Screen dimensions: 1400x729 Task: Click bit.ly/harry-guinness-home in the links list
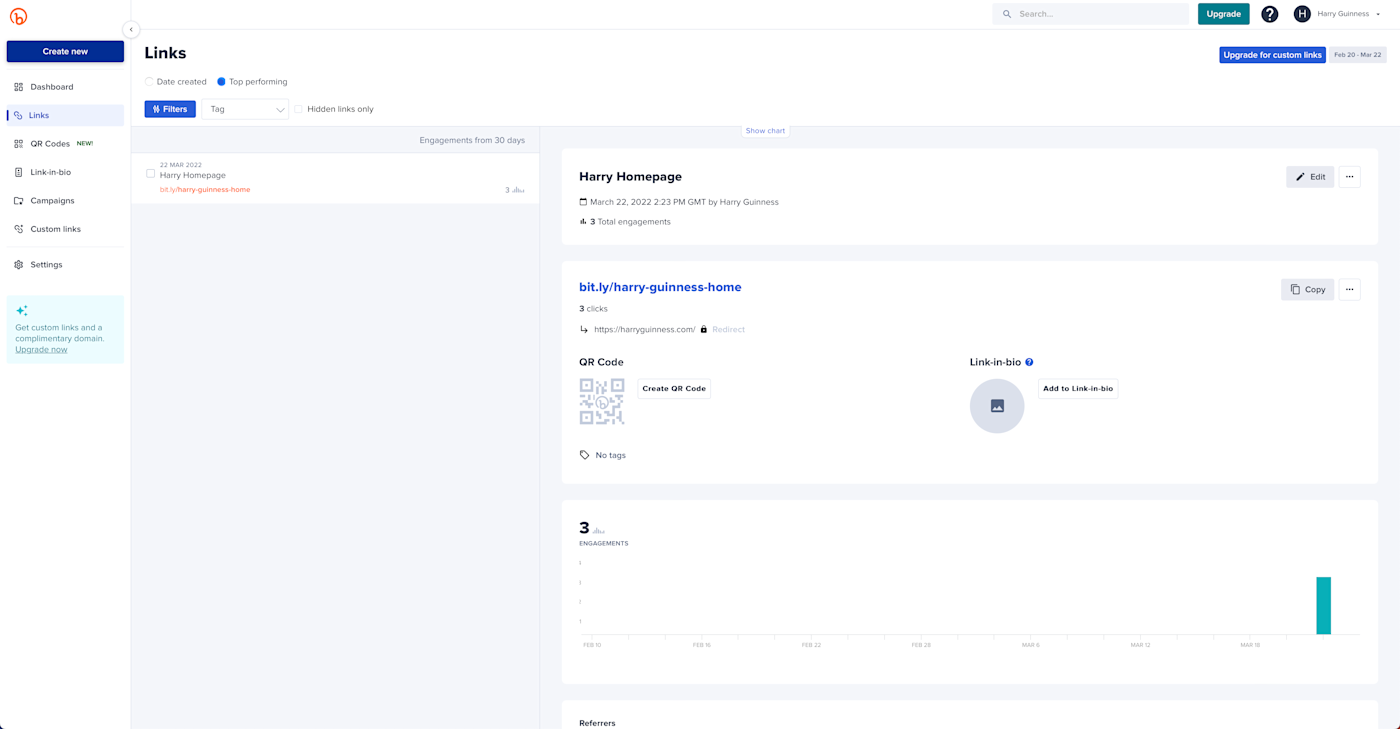pyautogui.click(x=205, y=190)
